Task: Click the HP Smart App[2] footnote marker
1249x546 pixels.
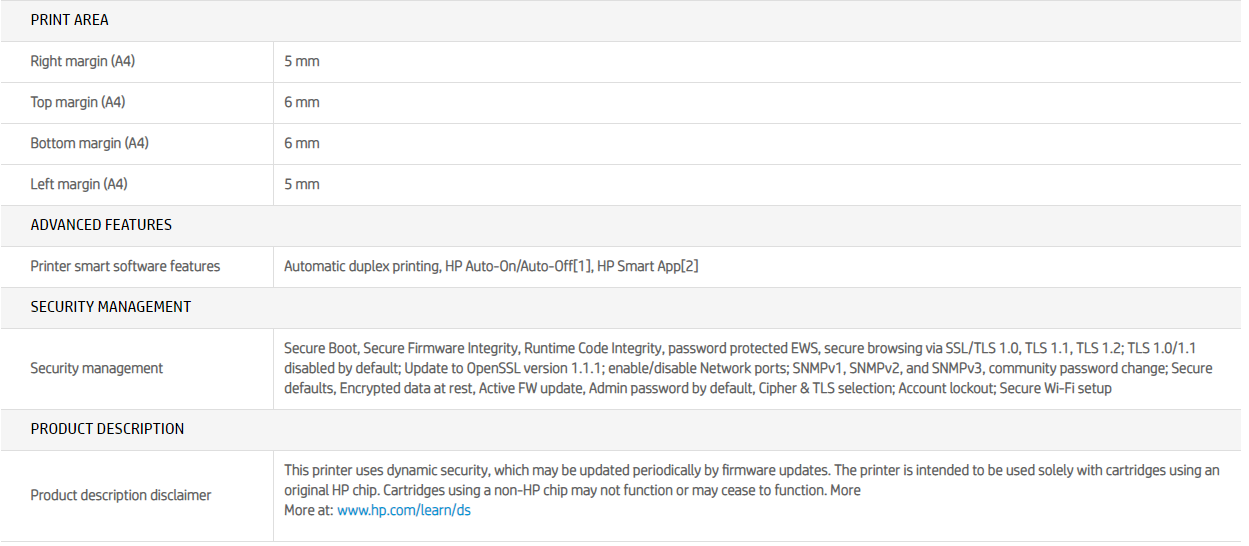Action: point(689,266)
